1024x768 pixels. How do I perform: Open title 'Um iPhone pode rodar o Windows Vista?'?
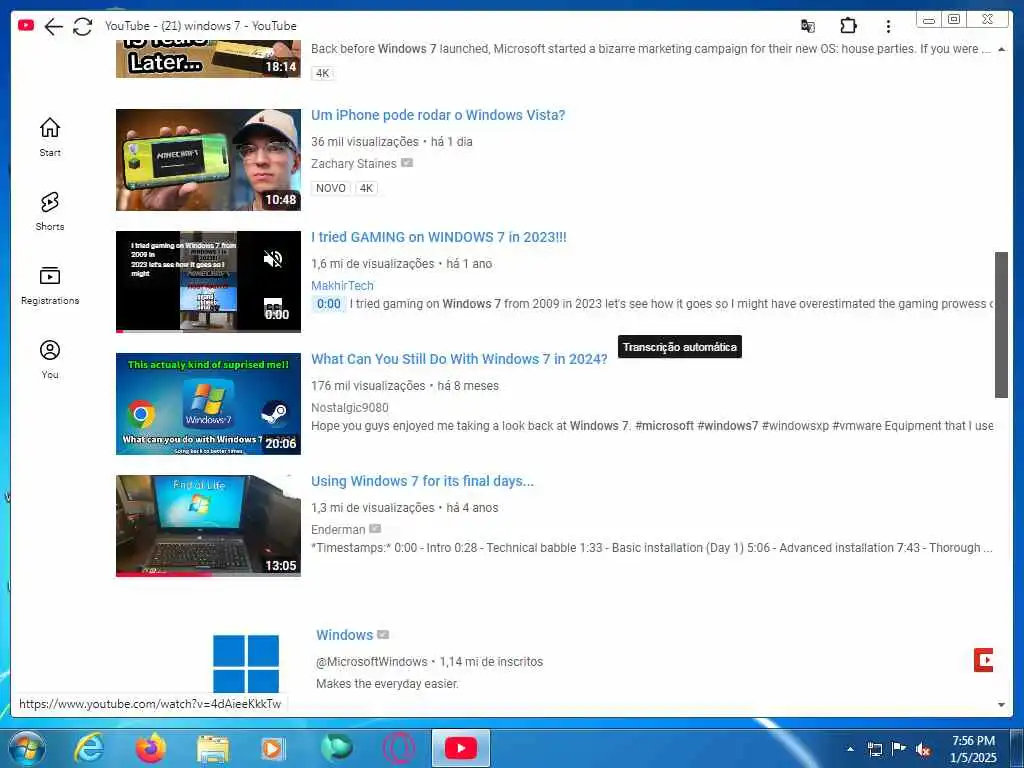pos(438,115)
